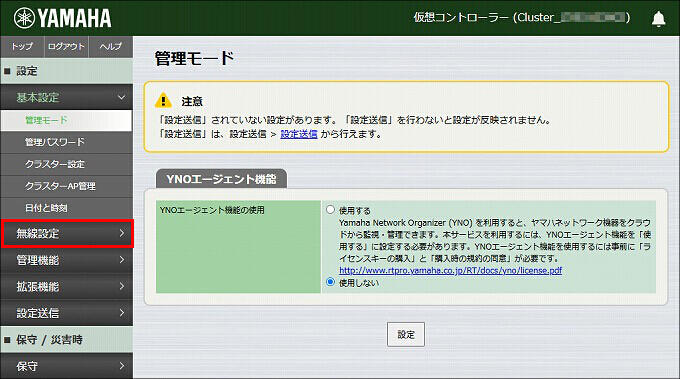680x379 pixels.
Task: Click the ■ 設定 section header
Action: coord(66,71)
